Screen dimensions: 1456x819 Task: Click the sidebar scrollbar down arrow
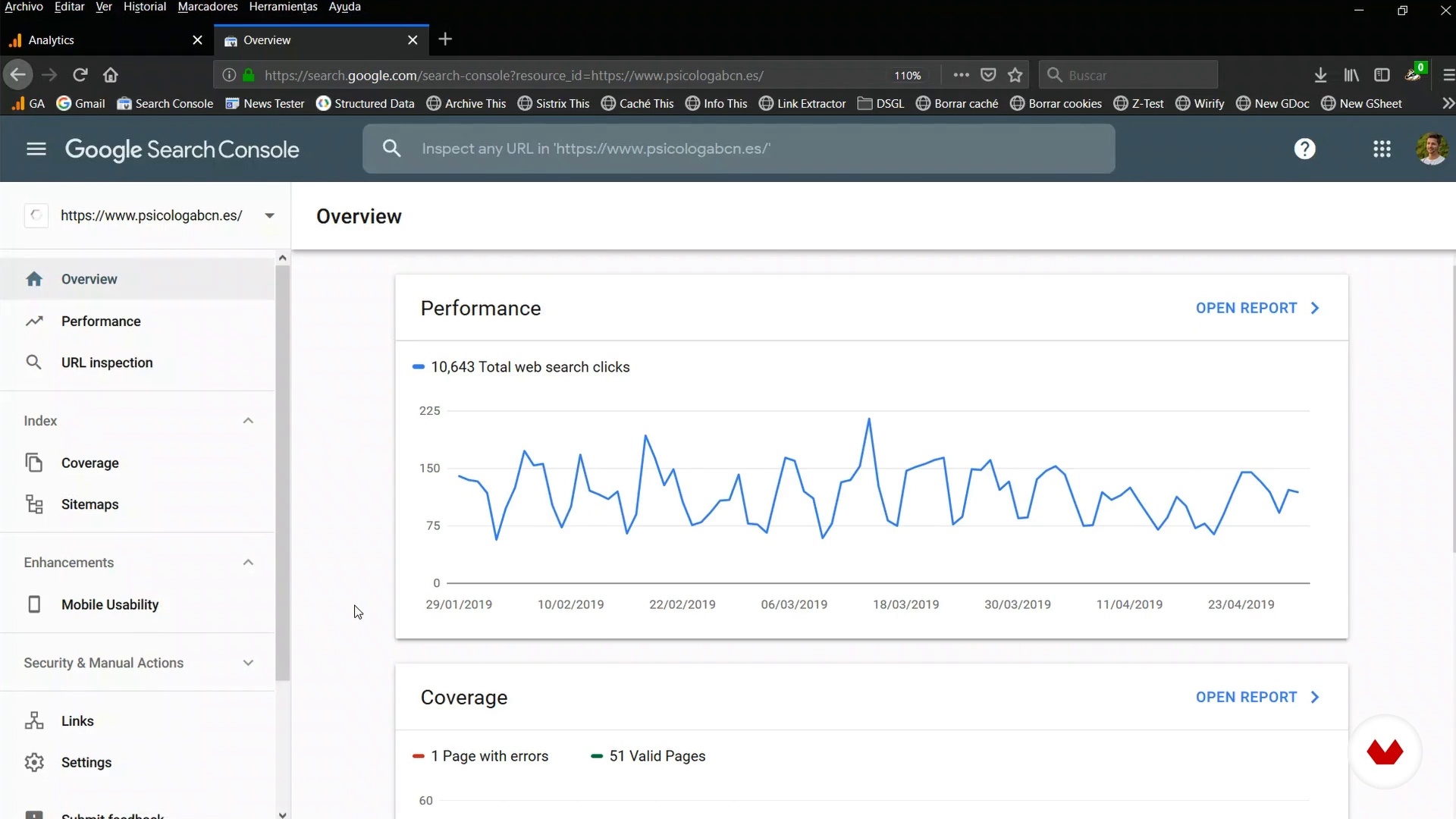point(282,814)
